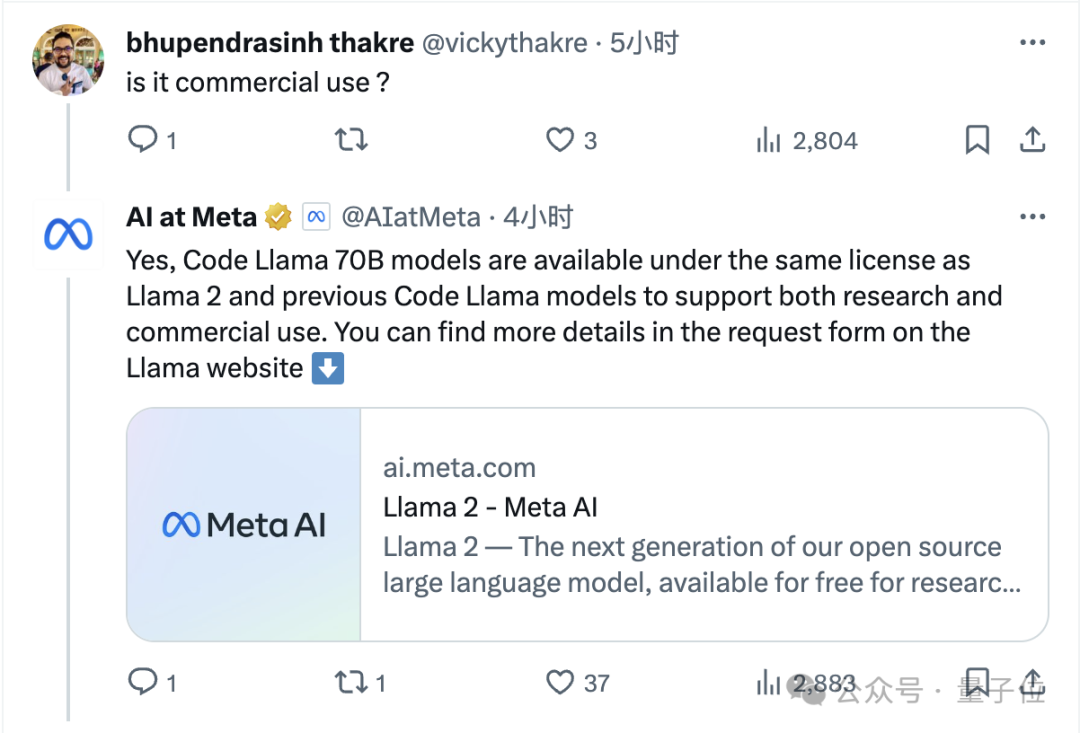Viewport: 1080px width, 733px height.
Task: Reply to the AI at Meta tweet
Action: coord(143,682)
